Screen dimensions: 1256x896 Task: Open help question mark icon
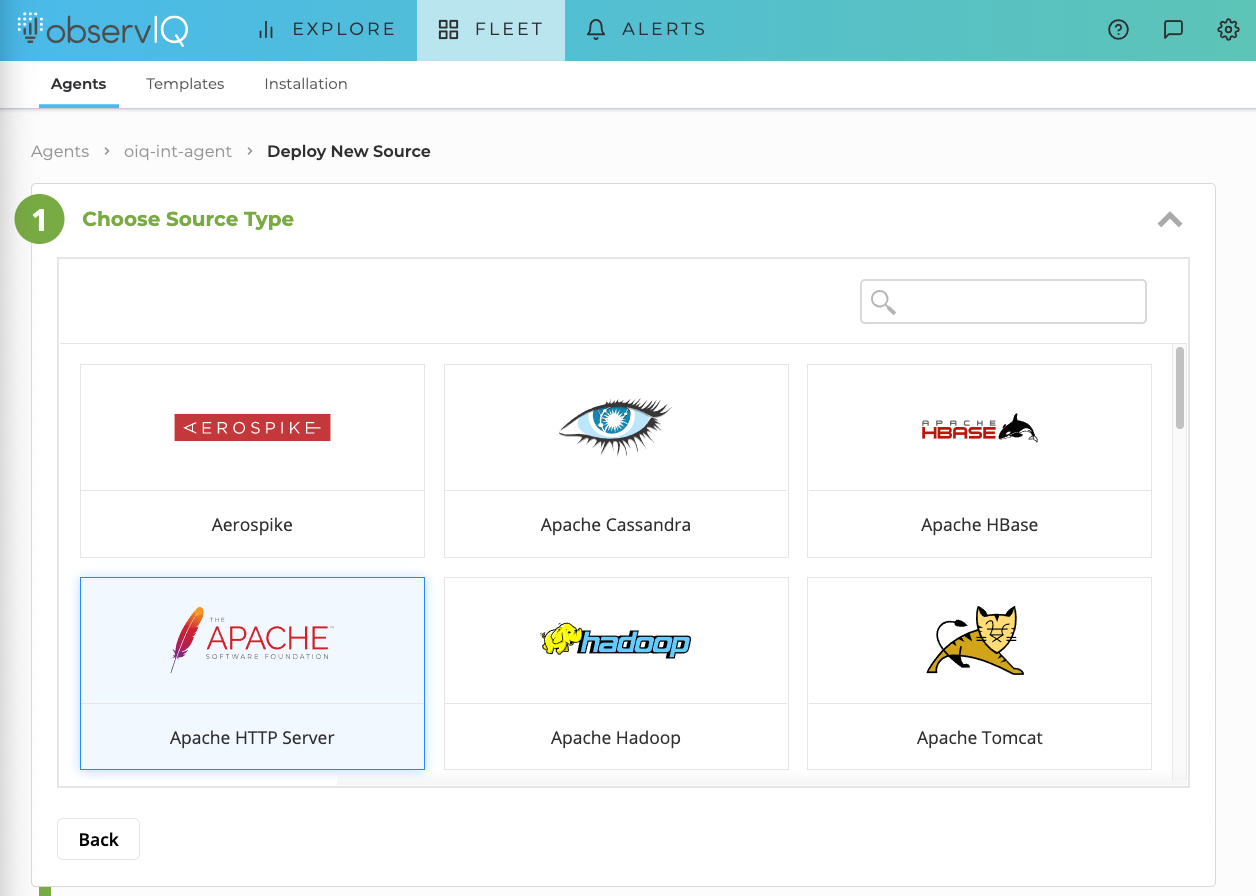coord(1119,30)
